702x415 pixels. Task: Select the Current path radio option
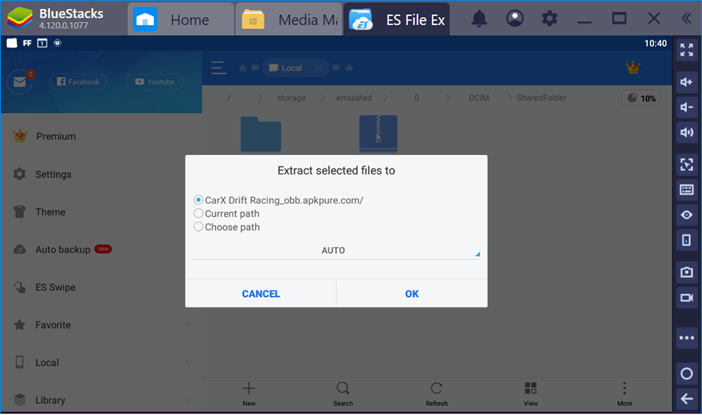point(227,214)
